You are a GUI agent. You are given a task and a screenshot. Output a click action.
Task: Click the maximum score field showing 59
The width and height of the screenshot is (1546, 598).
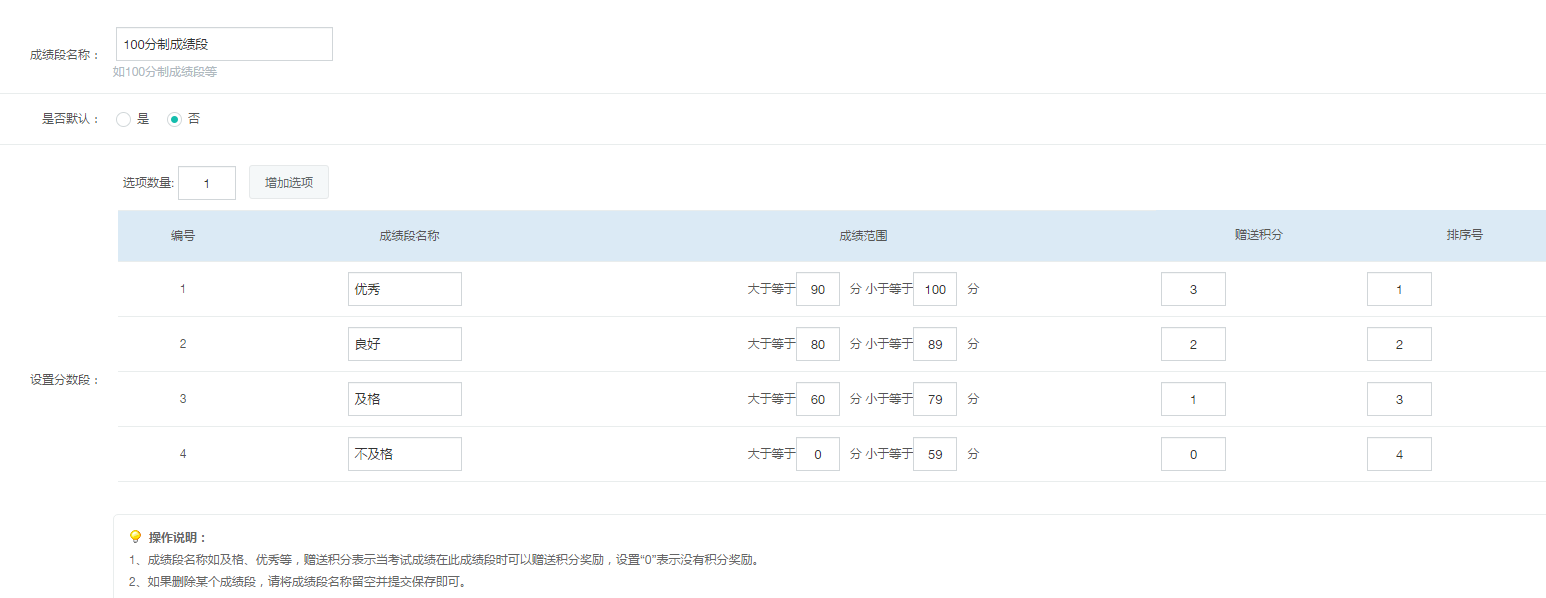tap(935, 454)
